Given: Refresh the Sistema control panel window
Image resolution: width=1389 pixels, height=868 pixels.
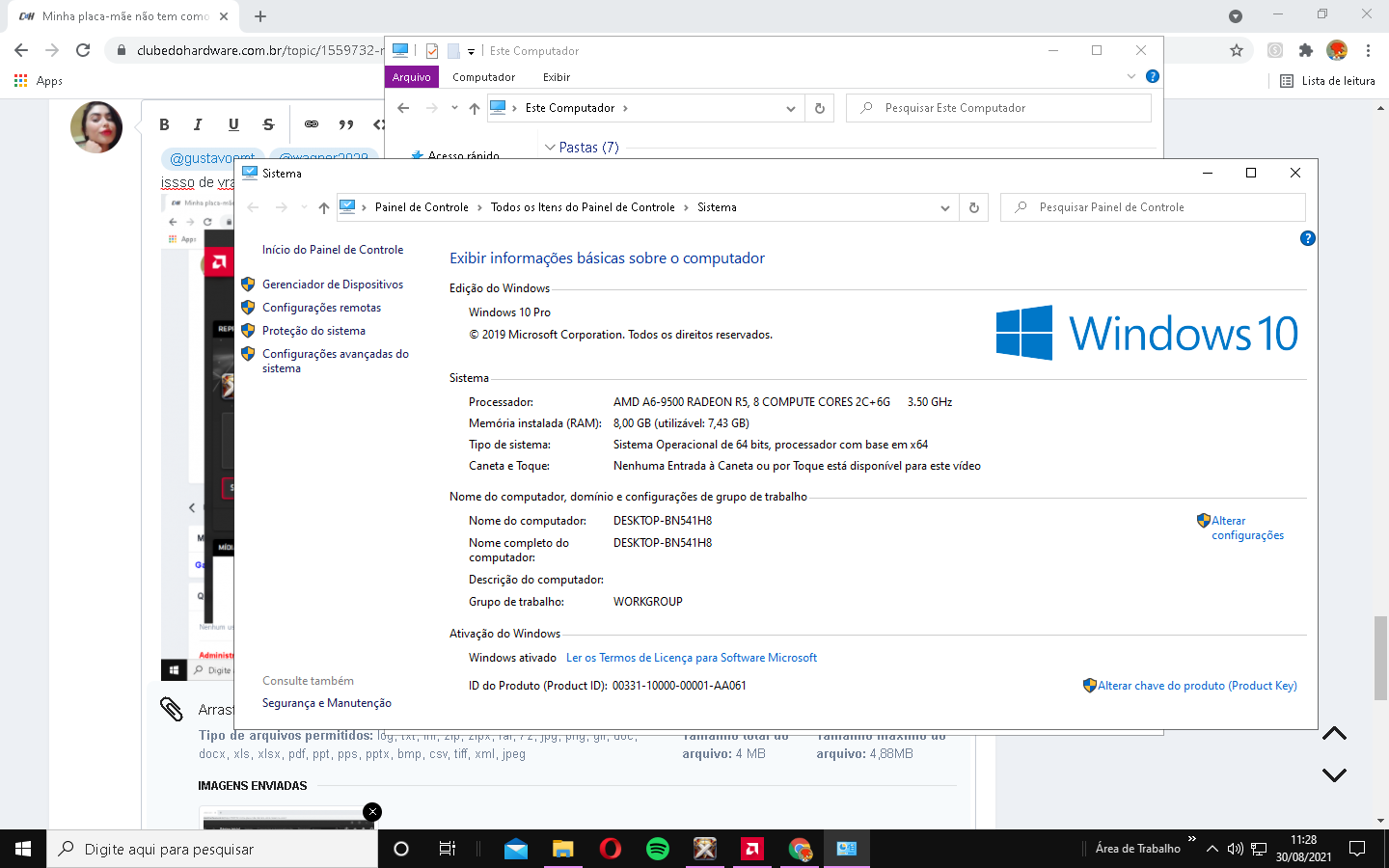Looking at the screenshot, I should coord(974,207).
